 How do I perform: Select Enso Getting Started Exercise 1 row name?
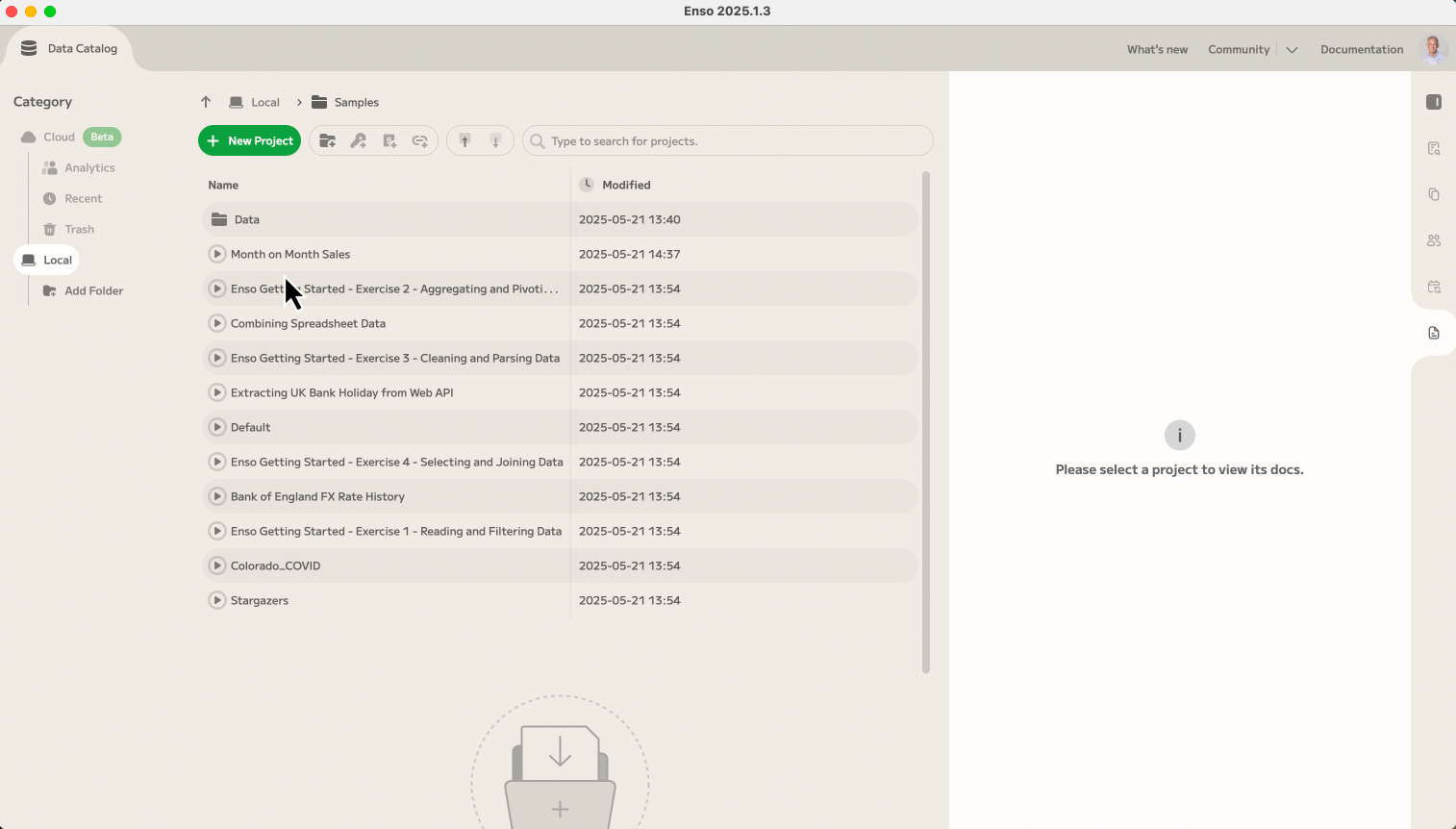click(396, 531)
